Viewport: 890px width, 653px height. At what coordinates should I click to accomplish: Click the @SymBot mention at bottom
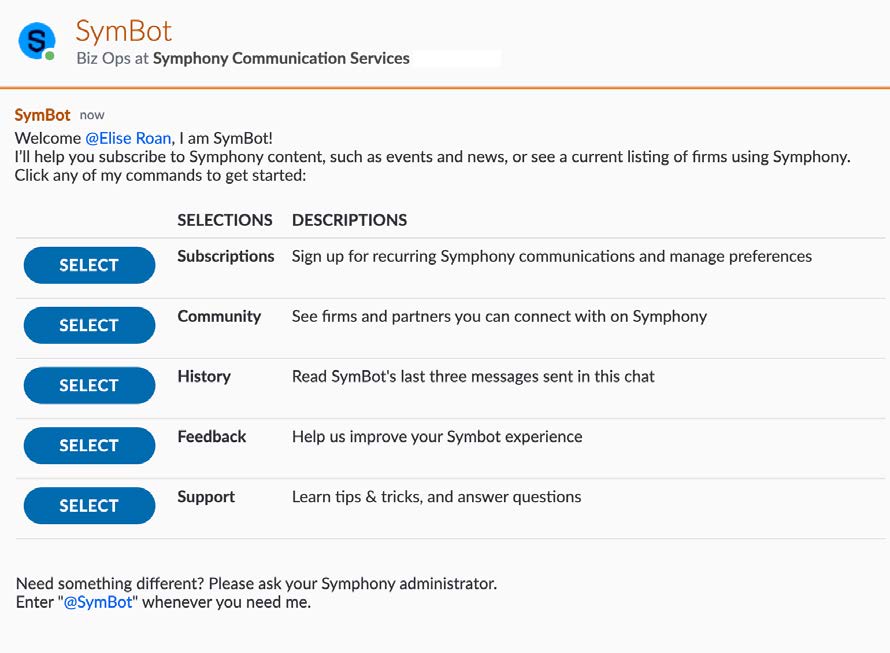(98, 602)
